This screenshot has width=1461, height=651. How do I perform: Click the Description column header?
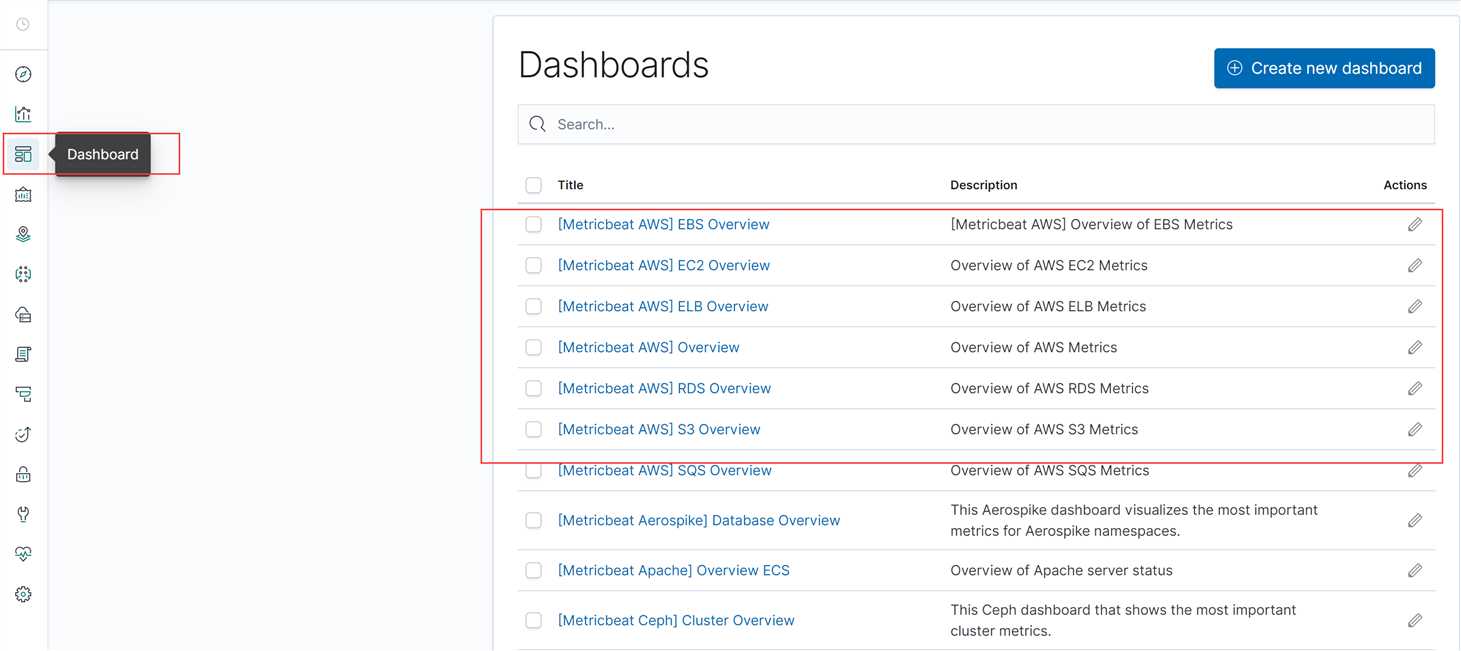coord(984,185)
